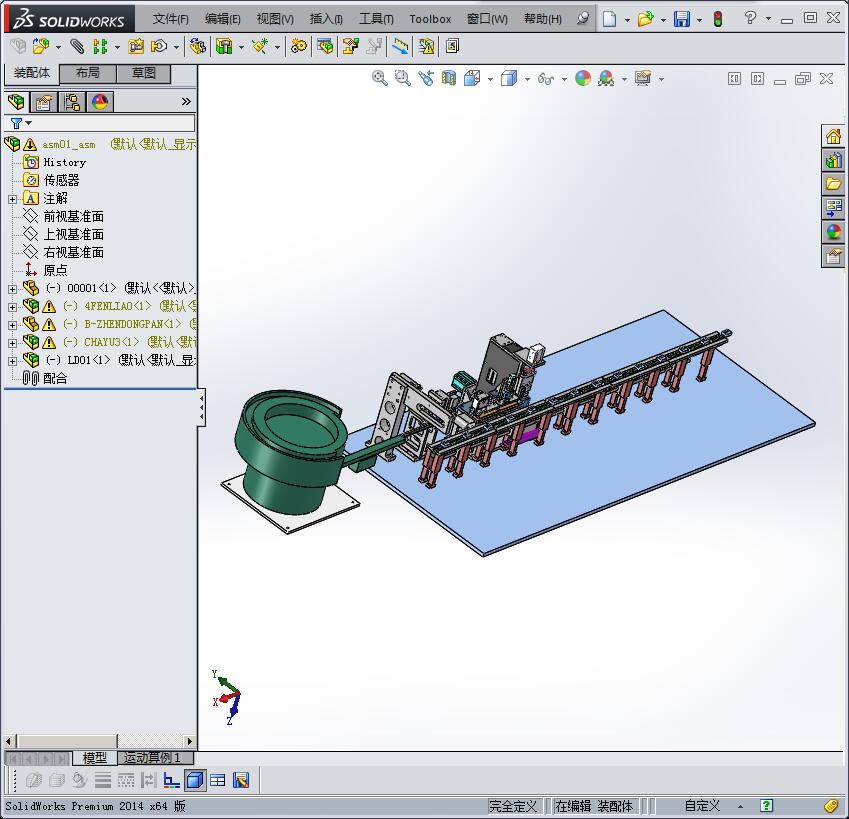Screen dimensions: 849x819
Task: Click the Open folder icon in title bar
Action: 645,19
